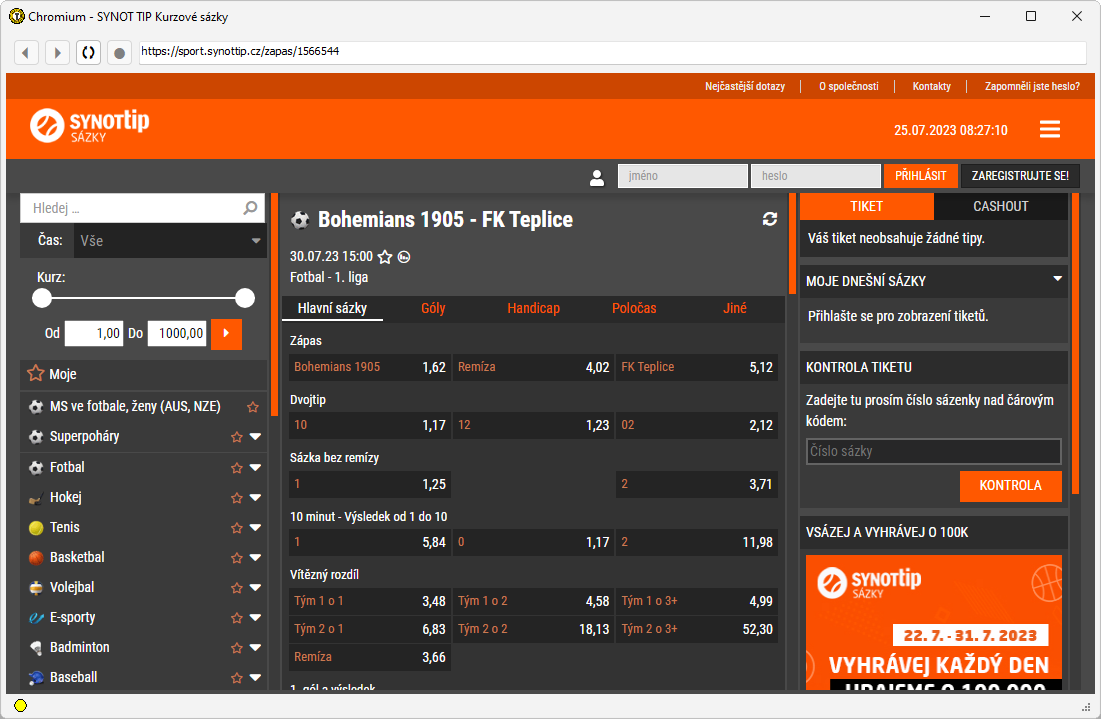
Task: Click the Hokej sport icon
Action: [x=36, y=498]
